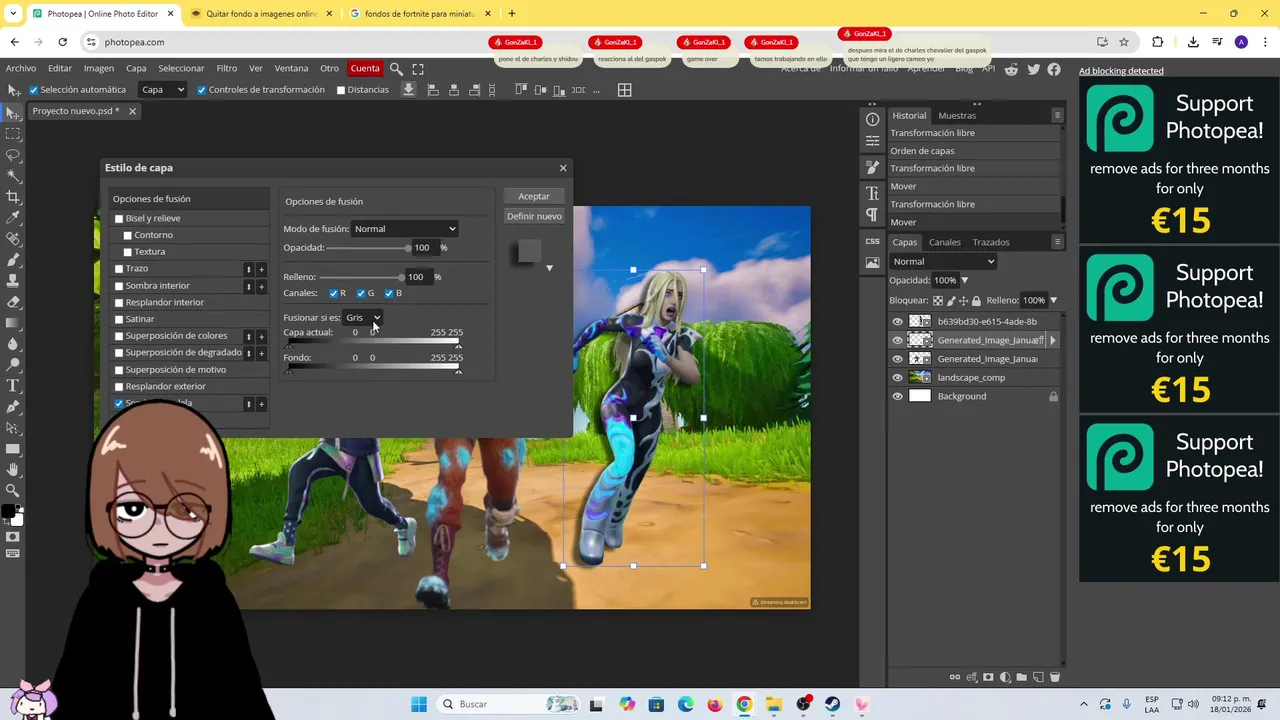Select the Clone Stamp tool

[13, 281]
